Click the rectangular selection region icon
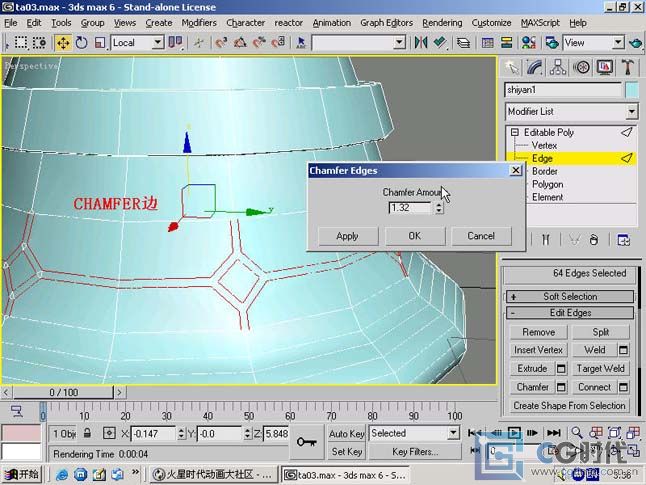The height and width of the screenshot is (485, 646). point(21,43)
